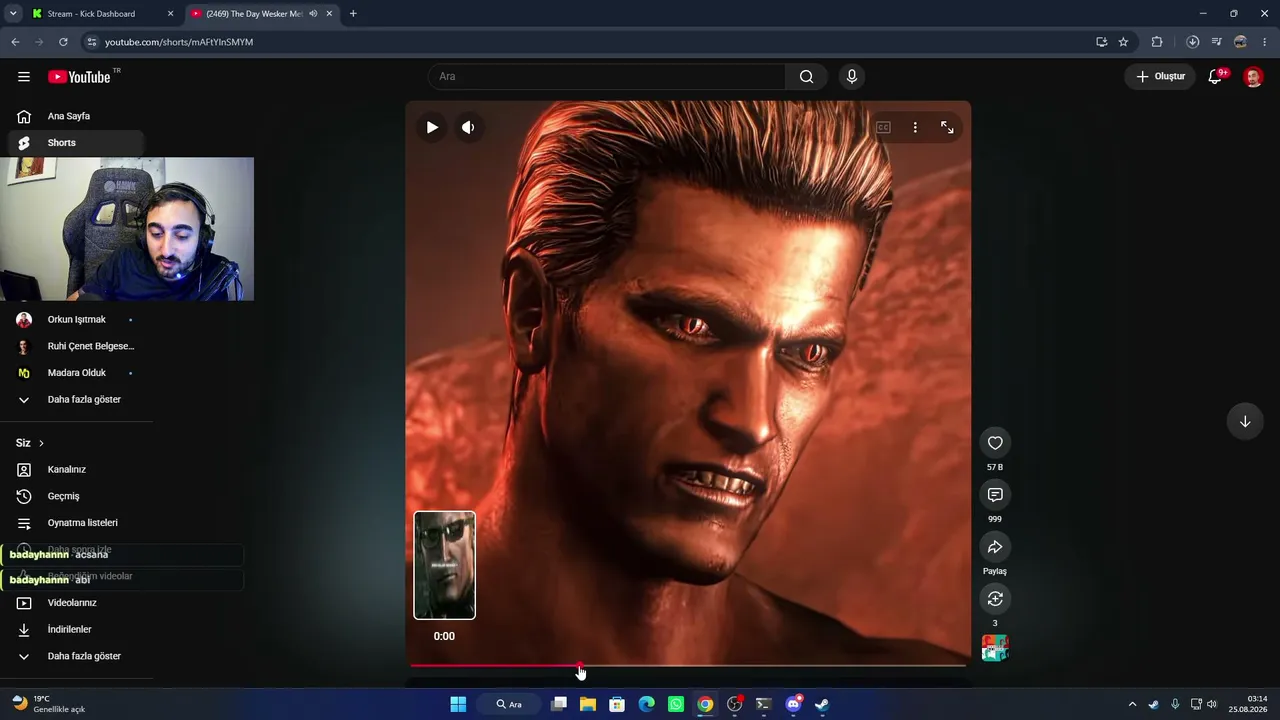
Task: Click the install app icon in address bar
Action: (1101, 42)
